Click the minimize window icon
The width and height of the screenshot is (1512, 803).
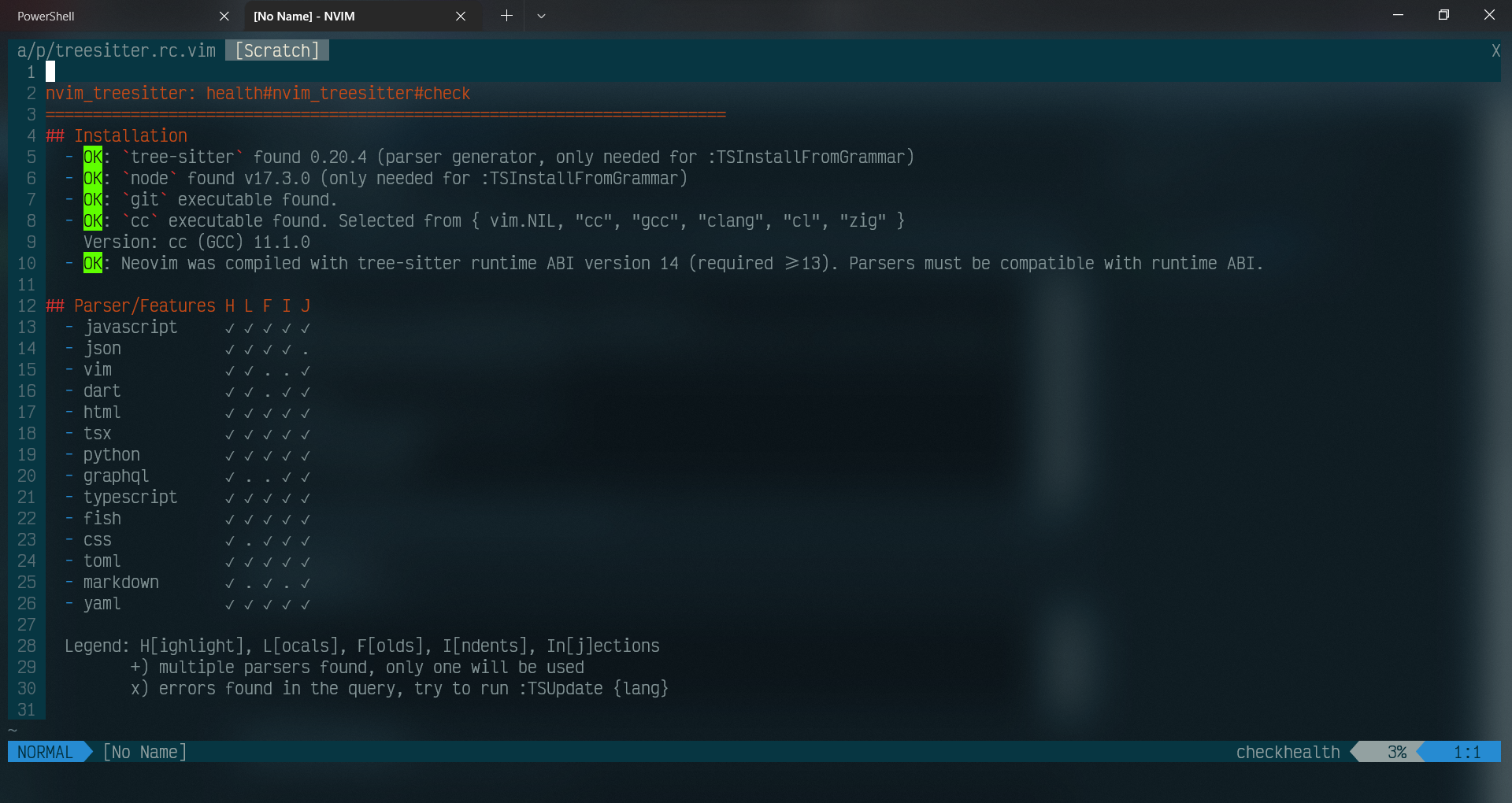[x=1398, y=14]
